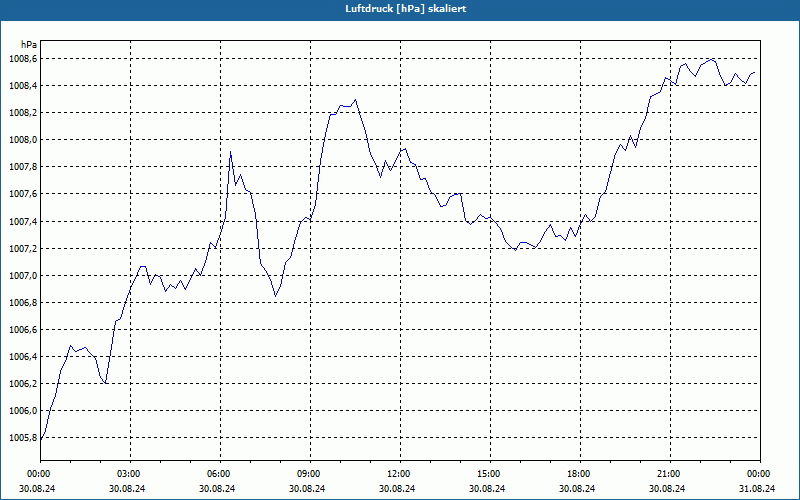
Task: Select the 1008,4 y-axis label
Action: [23, 86]
